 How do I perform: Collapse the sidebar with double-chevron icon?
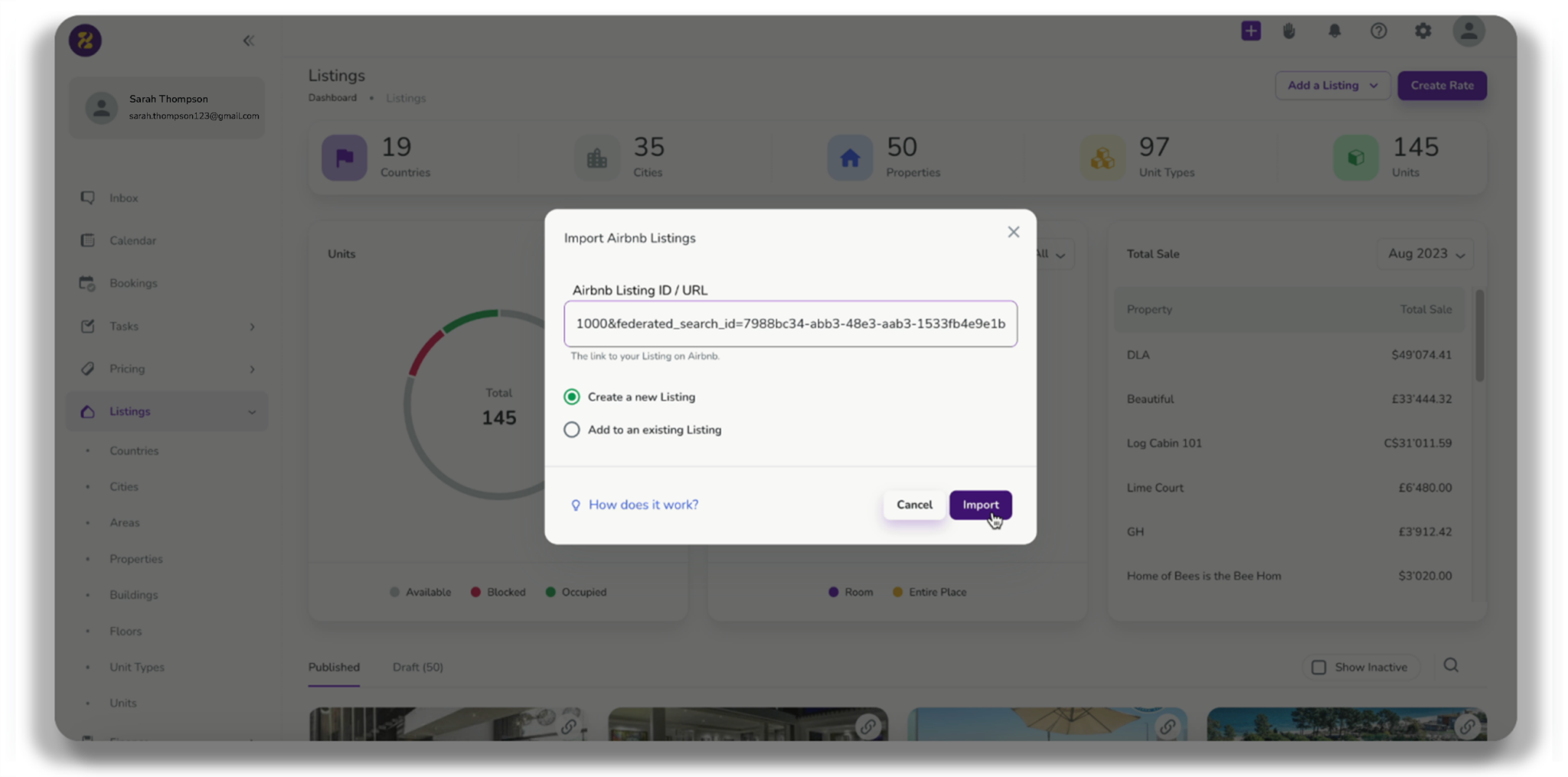coord(248,41)
